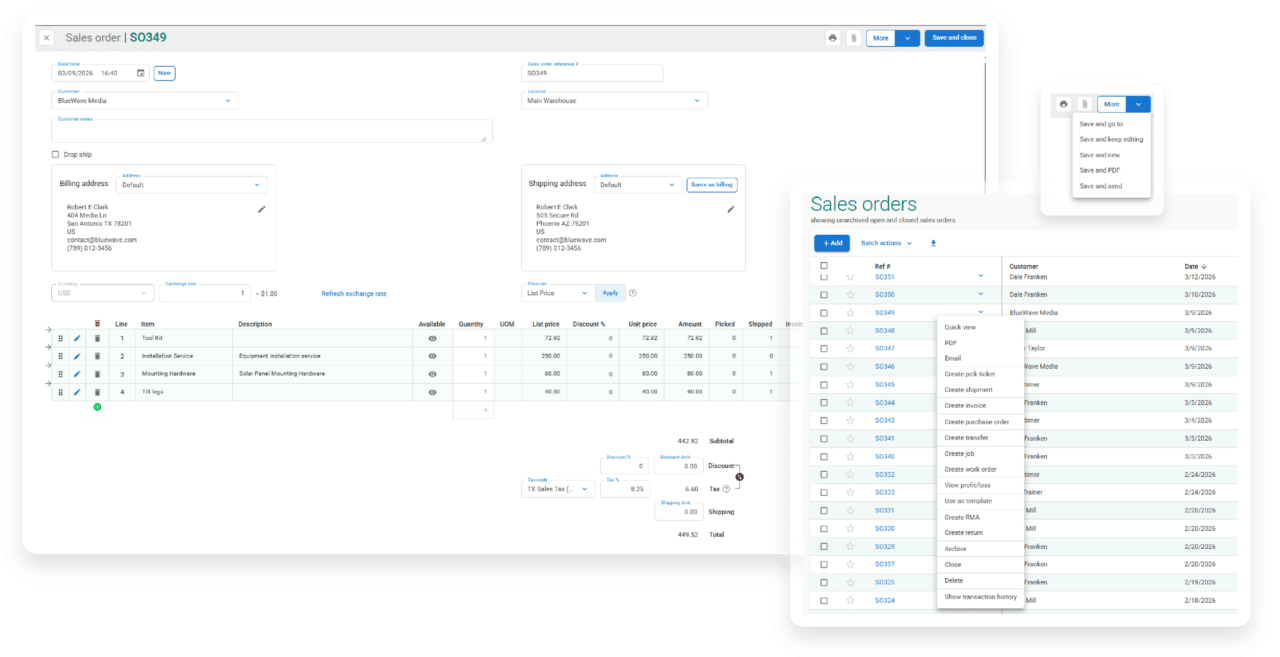The image size is (1280, 657).
Task: Click the Save and close button
Action: click(954, 38)
